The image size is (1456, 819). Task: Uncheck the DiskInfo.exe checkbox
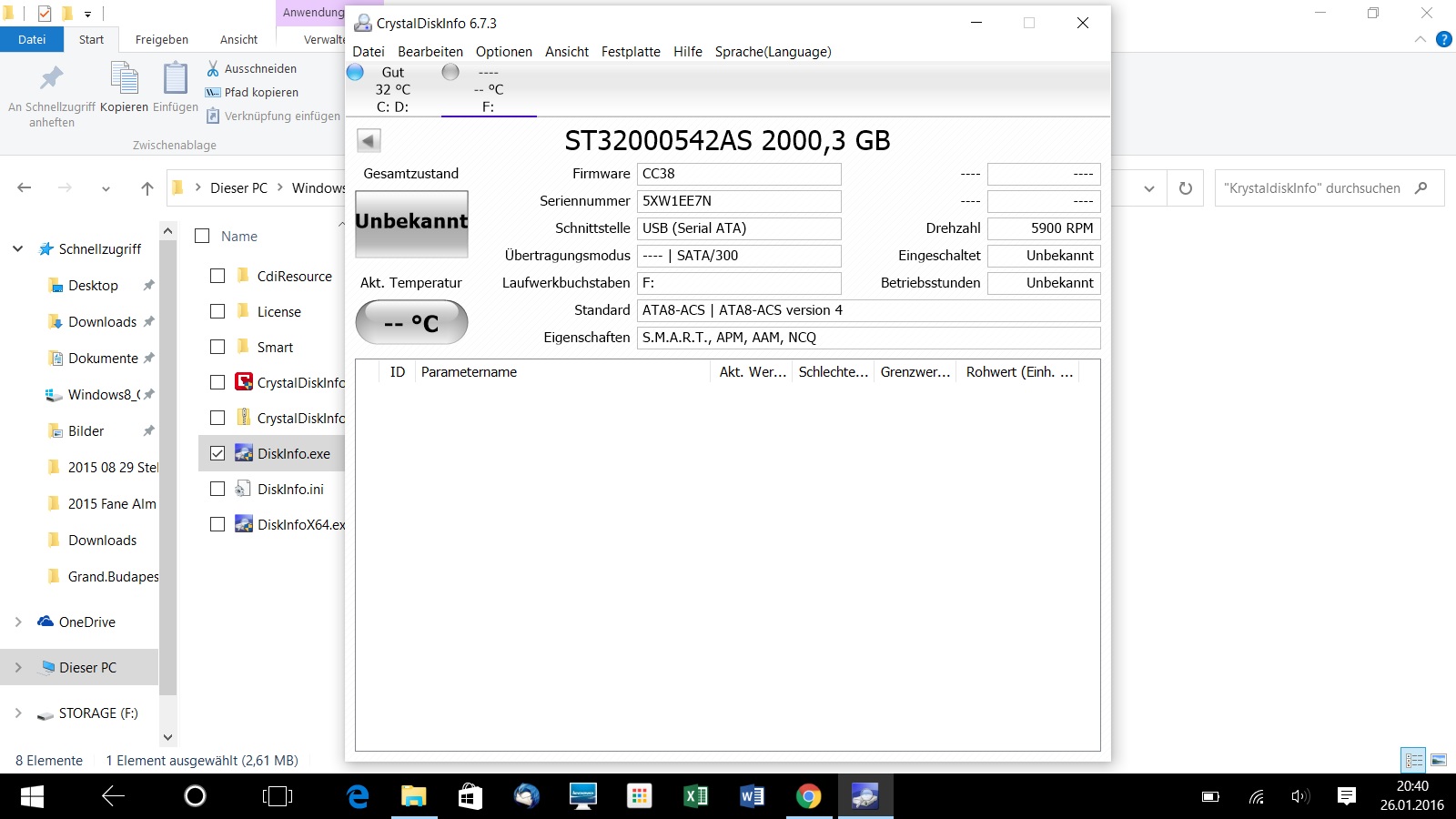coord(217,453)
